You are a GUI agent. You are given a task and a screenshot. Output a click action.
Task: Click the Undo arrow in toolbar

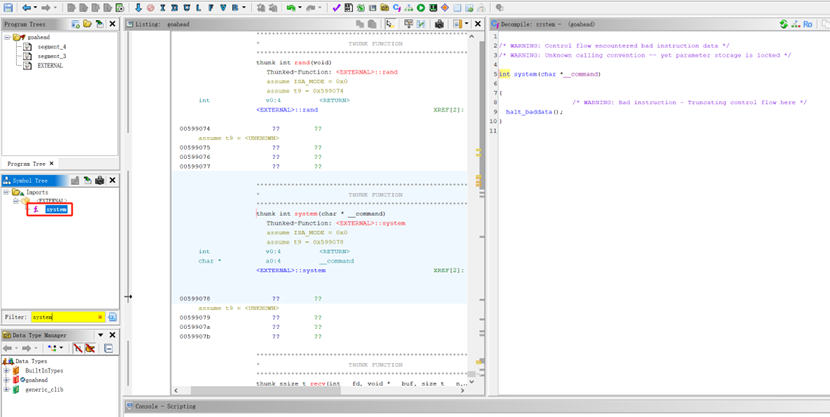(x=292, y=8)
